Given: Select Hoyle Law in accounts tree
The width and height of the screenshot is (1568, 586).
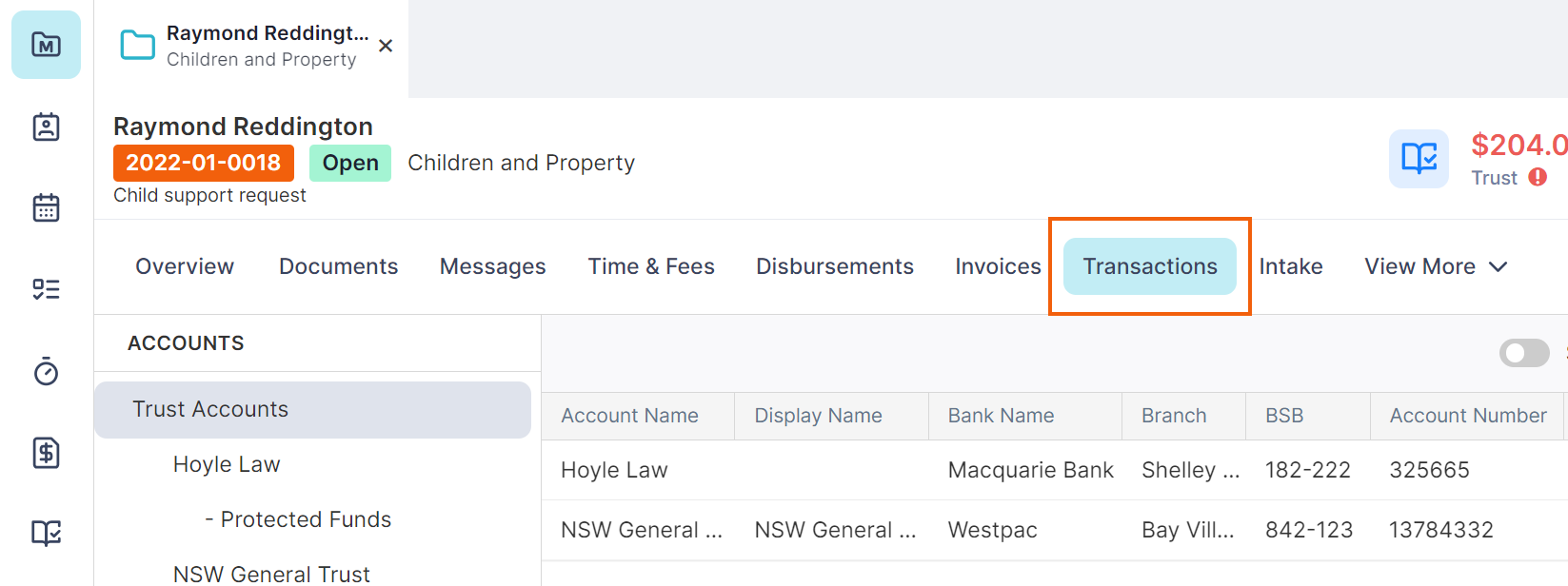Looking at the screenshot, I should [x=227, y=464].
